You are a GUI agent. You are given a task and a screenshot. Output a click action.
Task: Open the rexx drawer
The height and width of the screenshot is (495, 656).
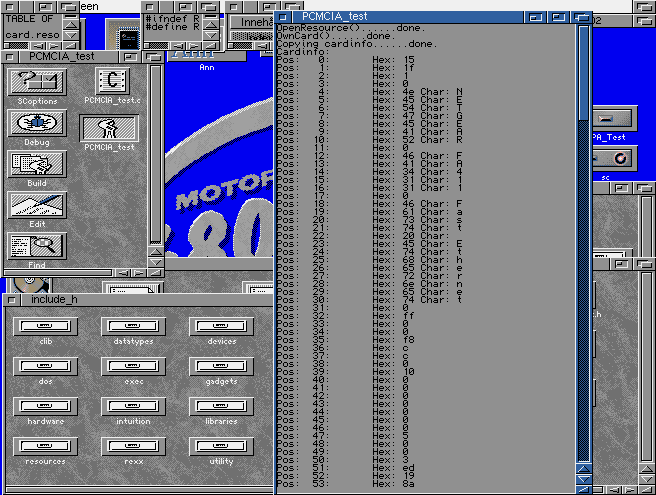(x=133, y=446)
